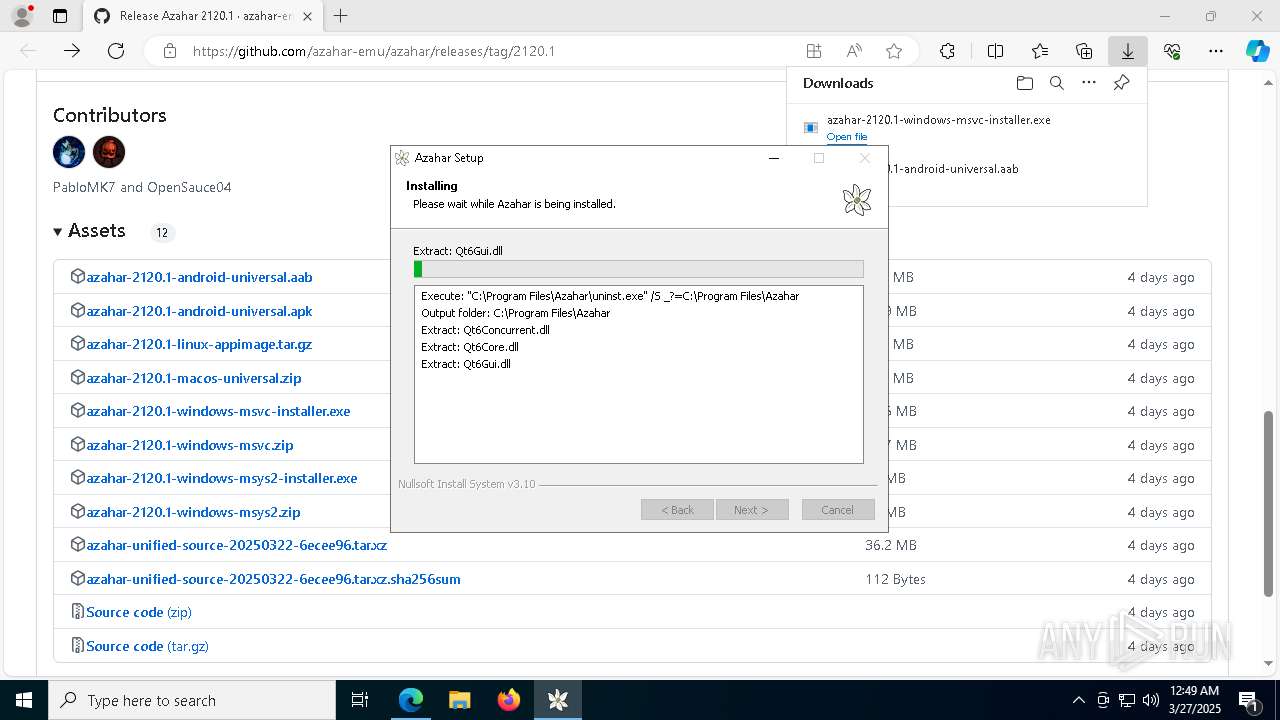This screenshot has width=1280, height=720.
Task: Download Source code (zip)
Action: tap(139, 612)
